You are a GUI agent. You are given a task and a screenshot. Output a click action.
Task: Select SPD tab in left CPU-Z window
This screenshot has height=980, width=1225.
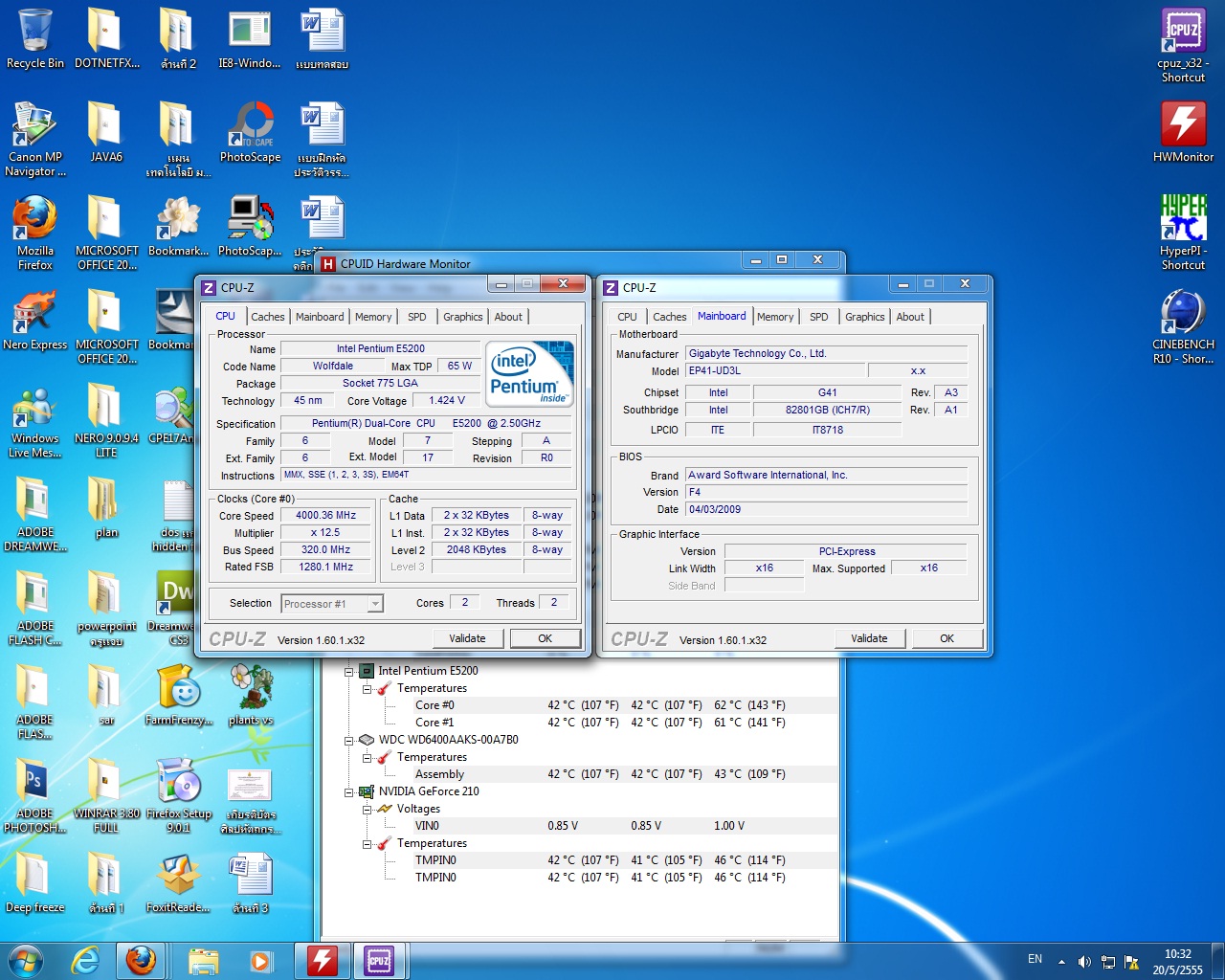click(x=416, y=317)
